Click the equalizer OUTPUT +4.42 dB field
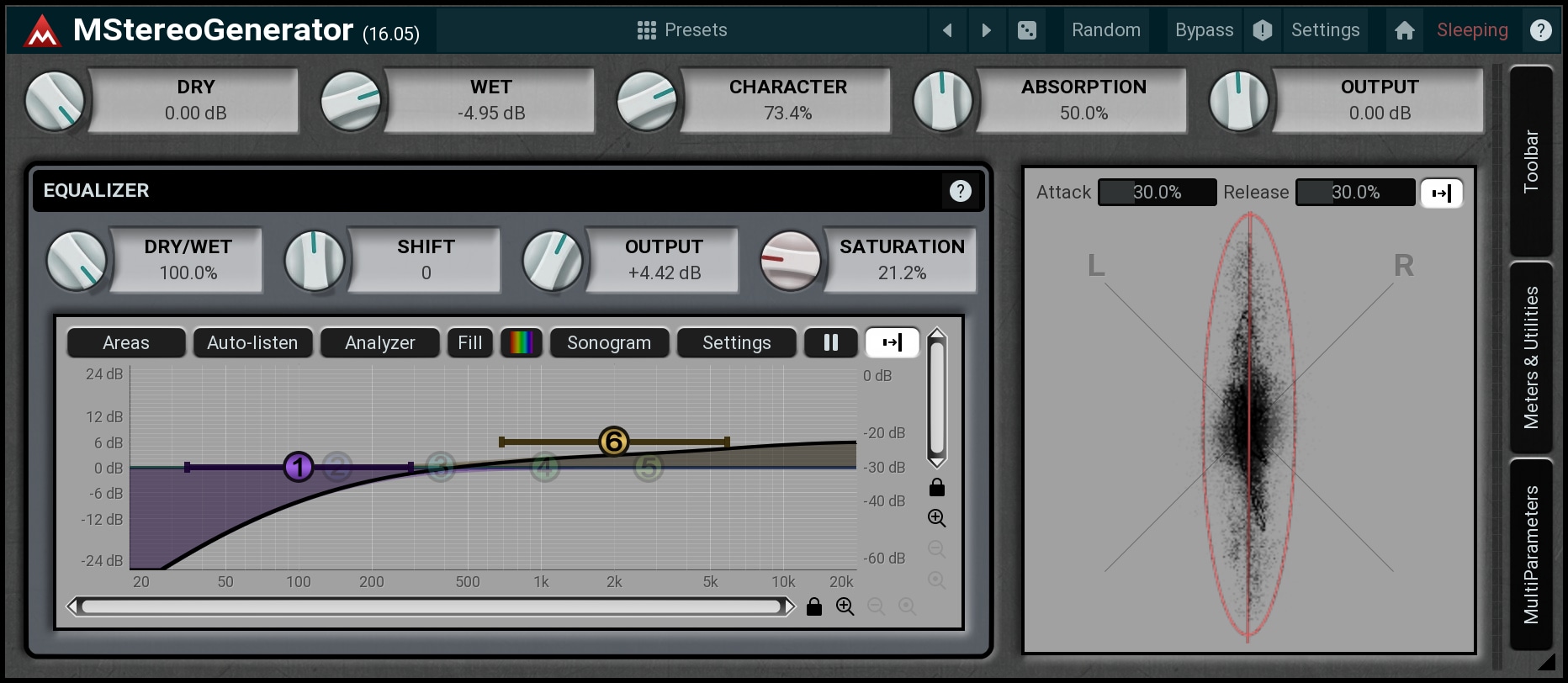The width and height of the screenshot is (1568, 683). (664, 261)
